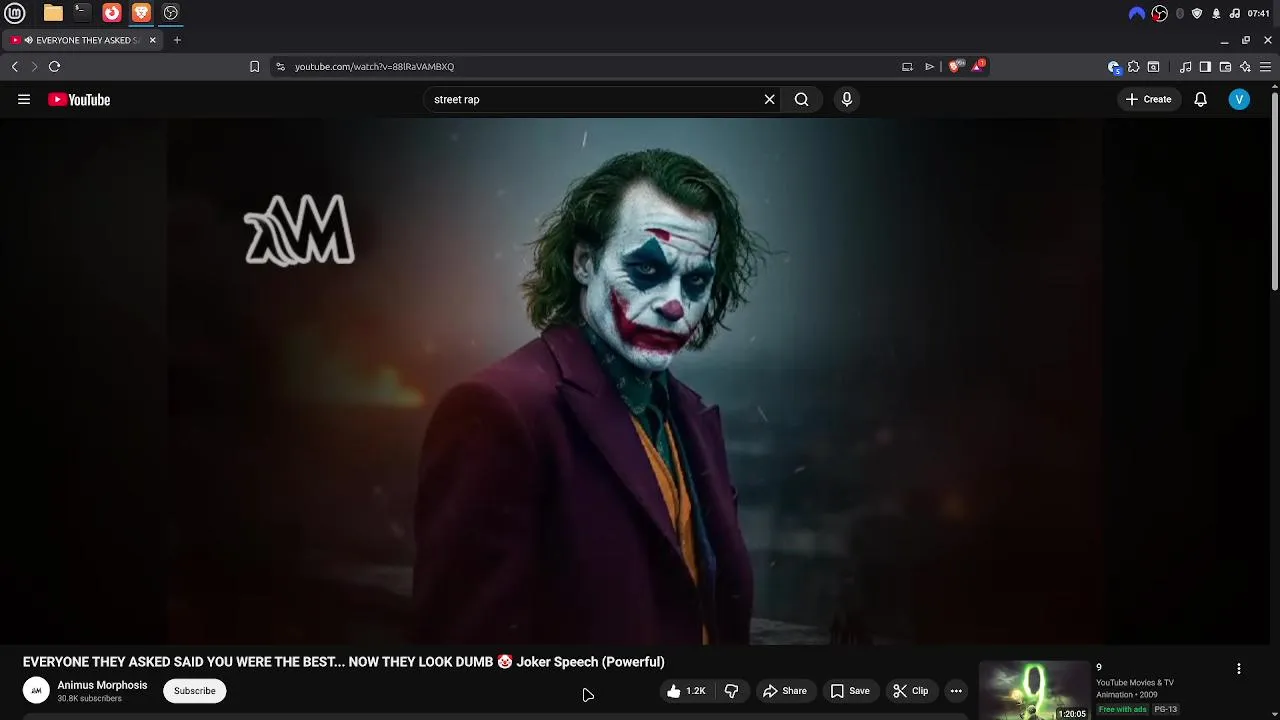Subscribe to Animus Morphosis
Viewport: 1280px width, 720px height.
[194, 691]
